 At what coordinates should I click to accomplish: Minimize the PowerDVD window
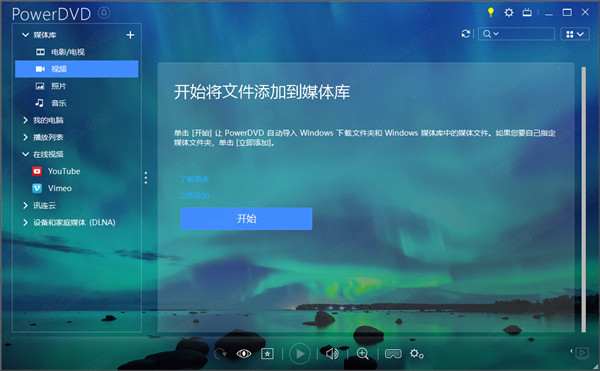(549, 13)
